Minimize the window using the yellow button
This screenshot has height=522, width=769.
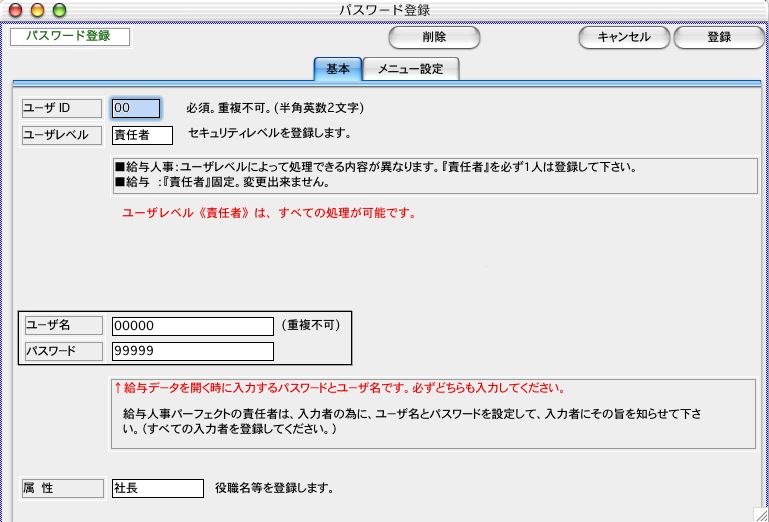(37, 9)
